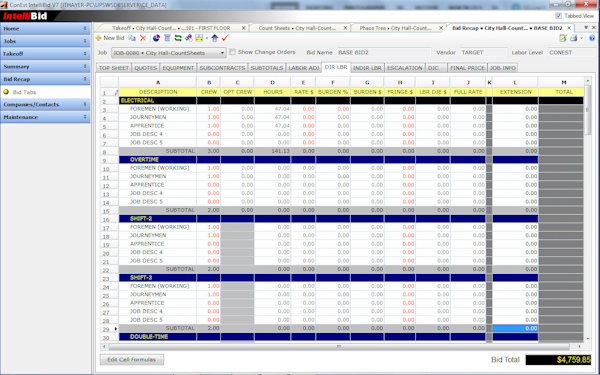Select column L header

click(515, 82)
